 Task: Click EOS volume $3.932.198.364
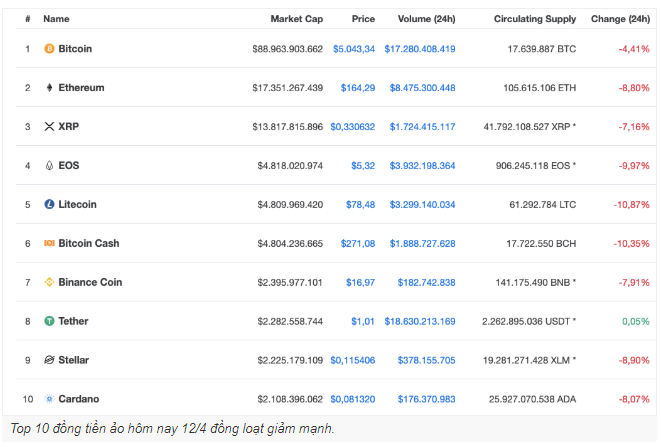[422, 166]
